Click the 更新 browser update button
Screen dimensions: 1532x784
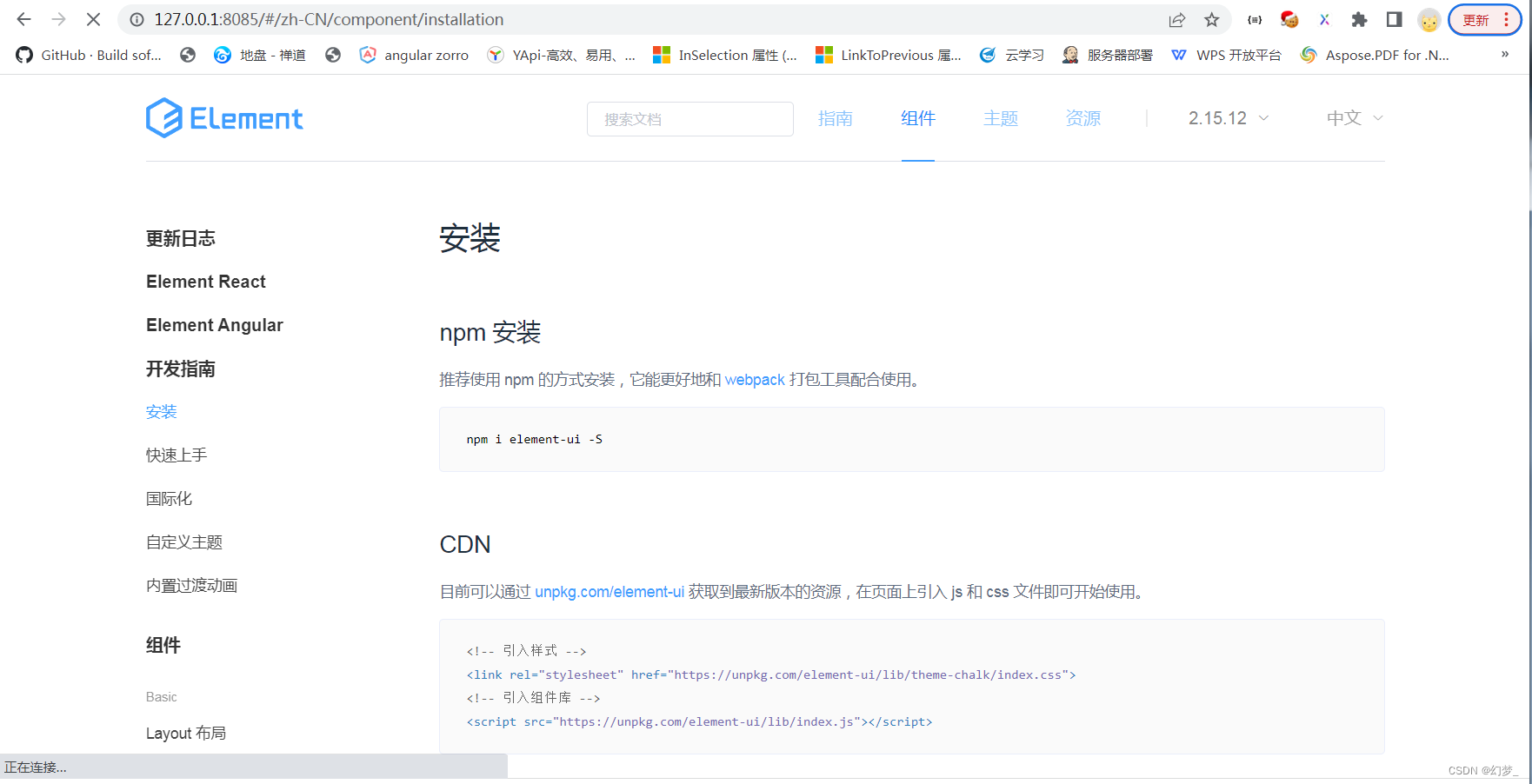(1485, 20)
